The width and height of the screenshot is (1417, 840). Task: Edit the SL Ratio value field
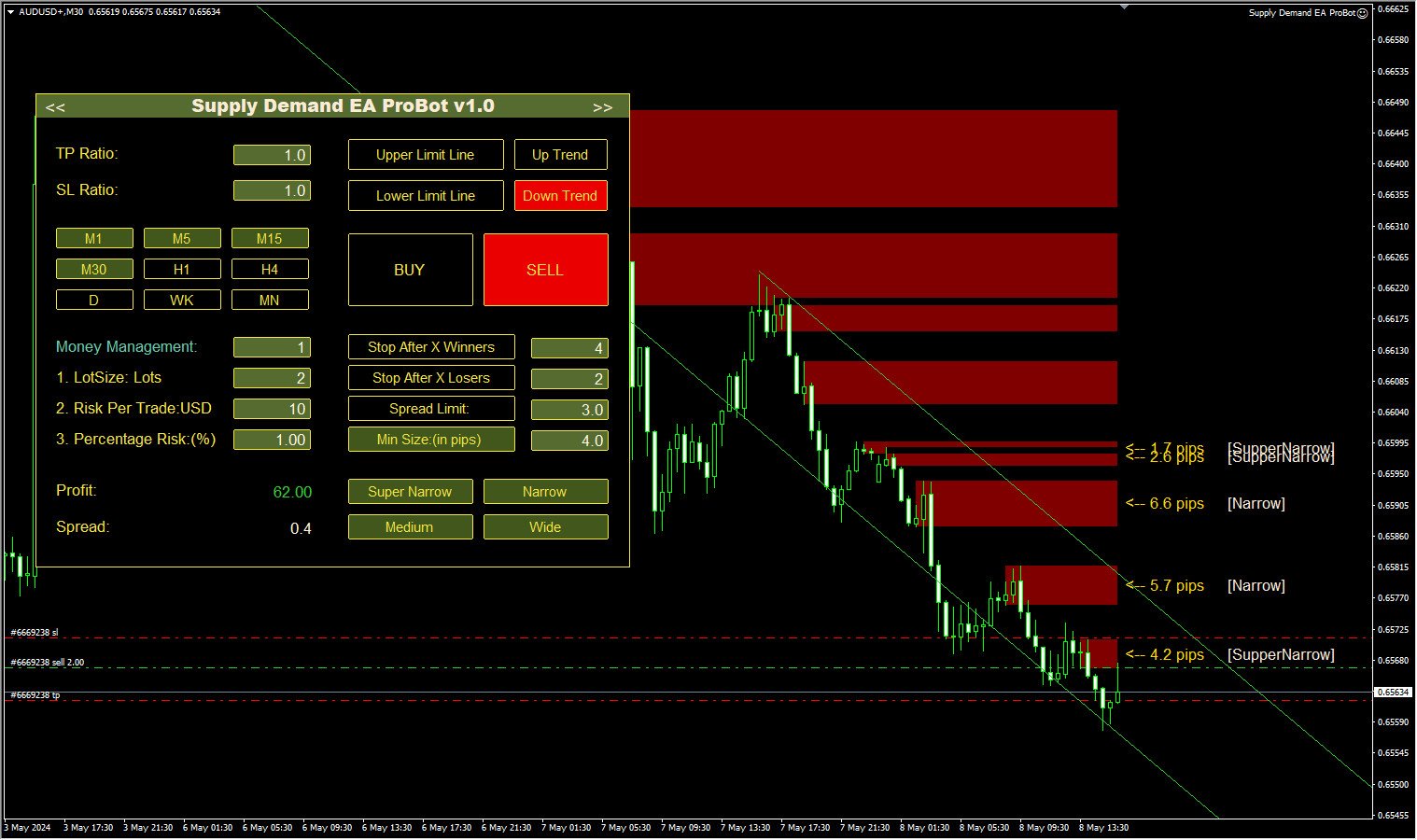272,190
